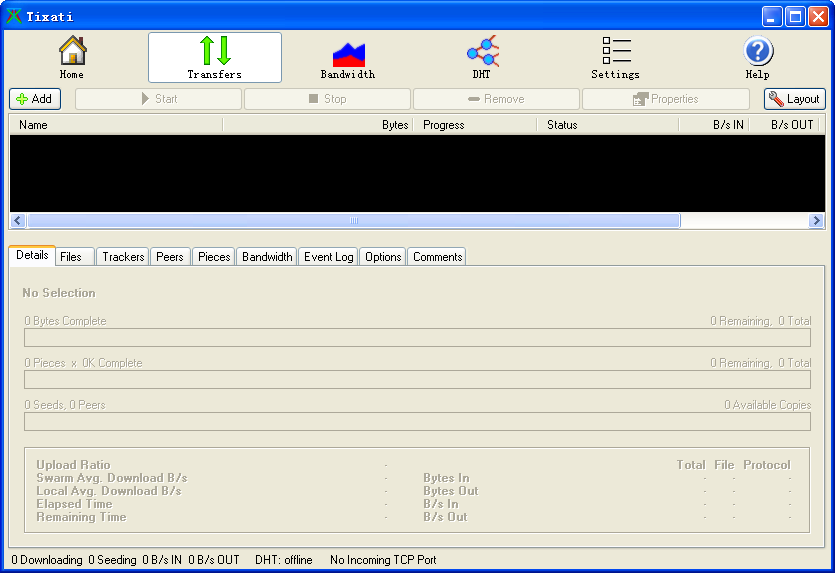Open the Bandwidth chart section
The width and height of the screenshot is (835, 573).
click(348, 58)
